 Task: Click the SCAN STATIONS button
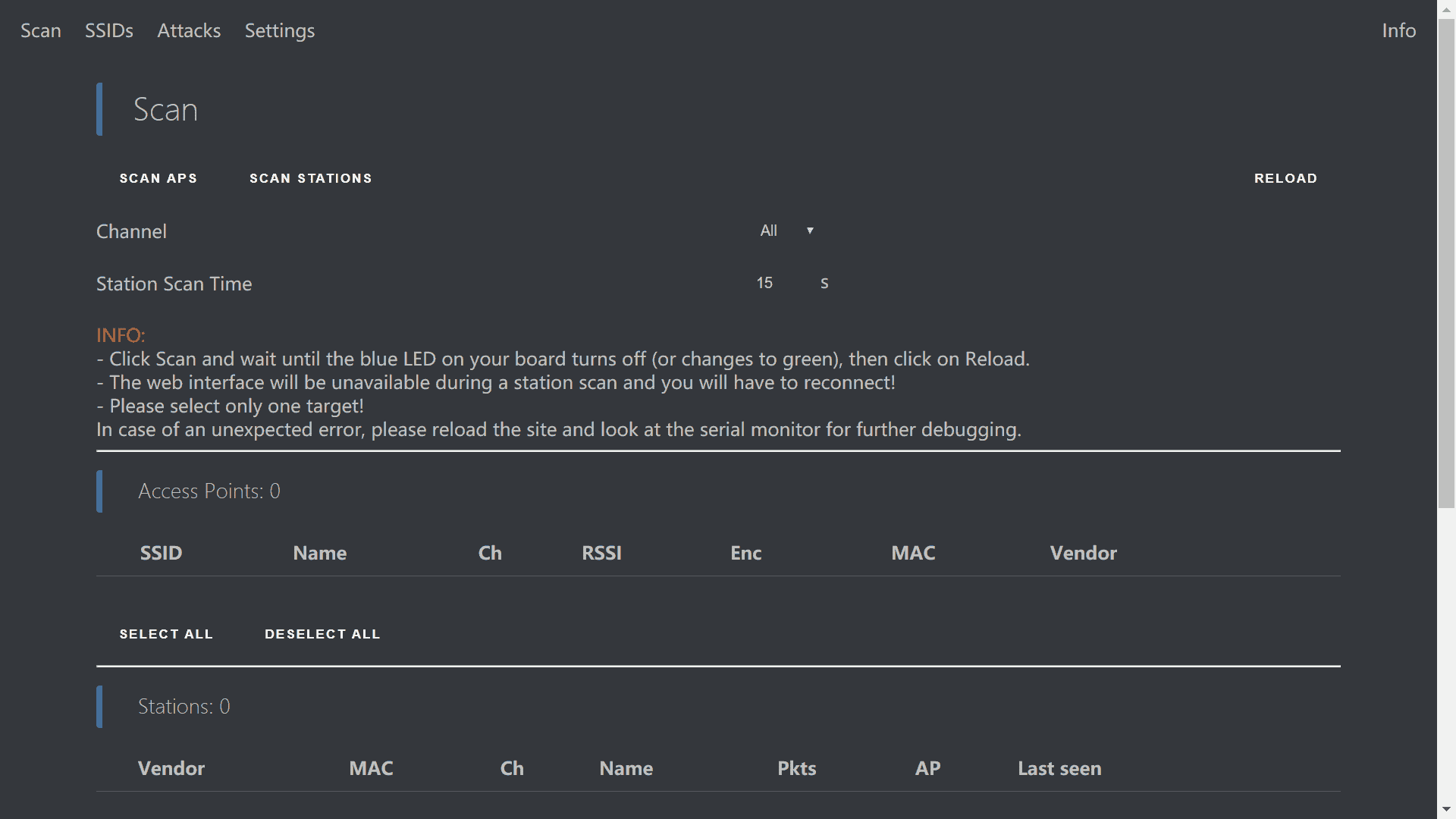310,178
